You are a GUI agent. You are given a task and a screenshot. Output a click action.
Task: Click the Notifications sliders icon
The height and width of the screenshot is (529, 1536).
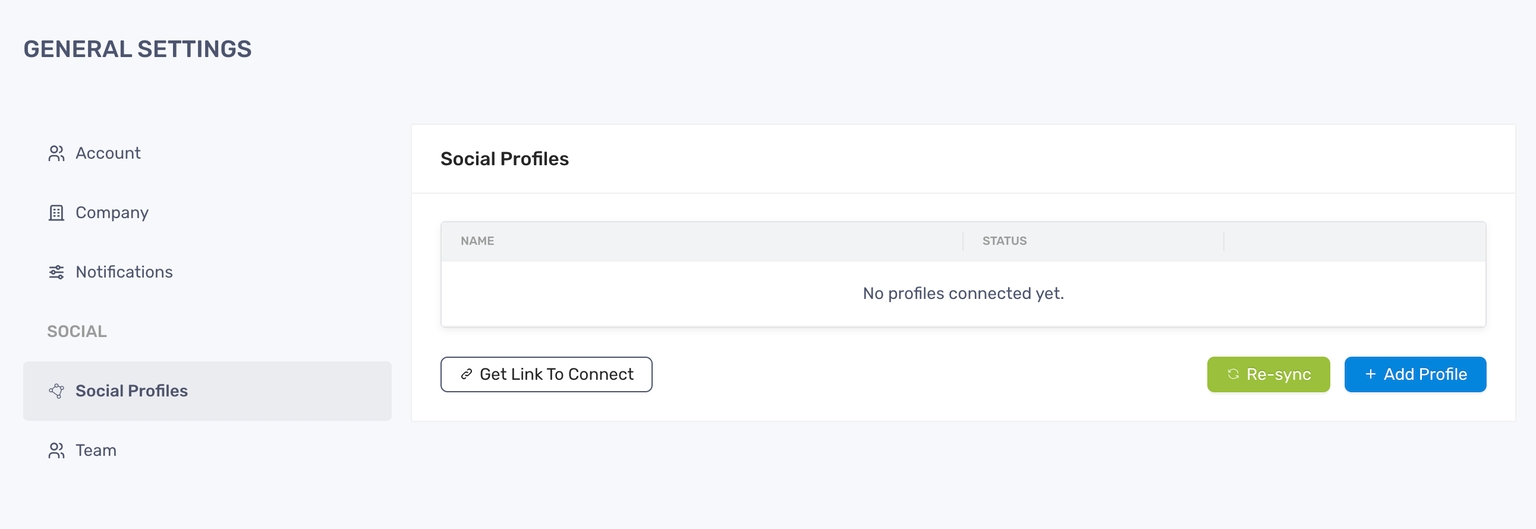(56, 272)
